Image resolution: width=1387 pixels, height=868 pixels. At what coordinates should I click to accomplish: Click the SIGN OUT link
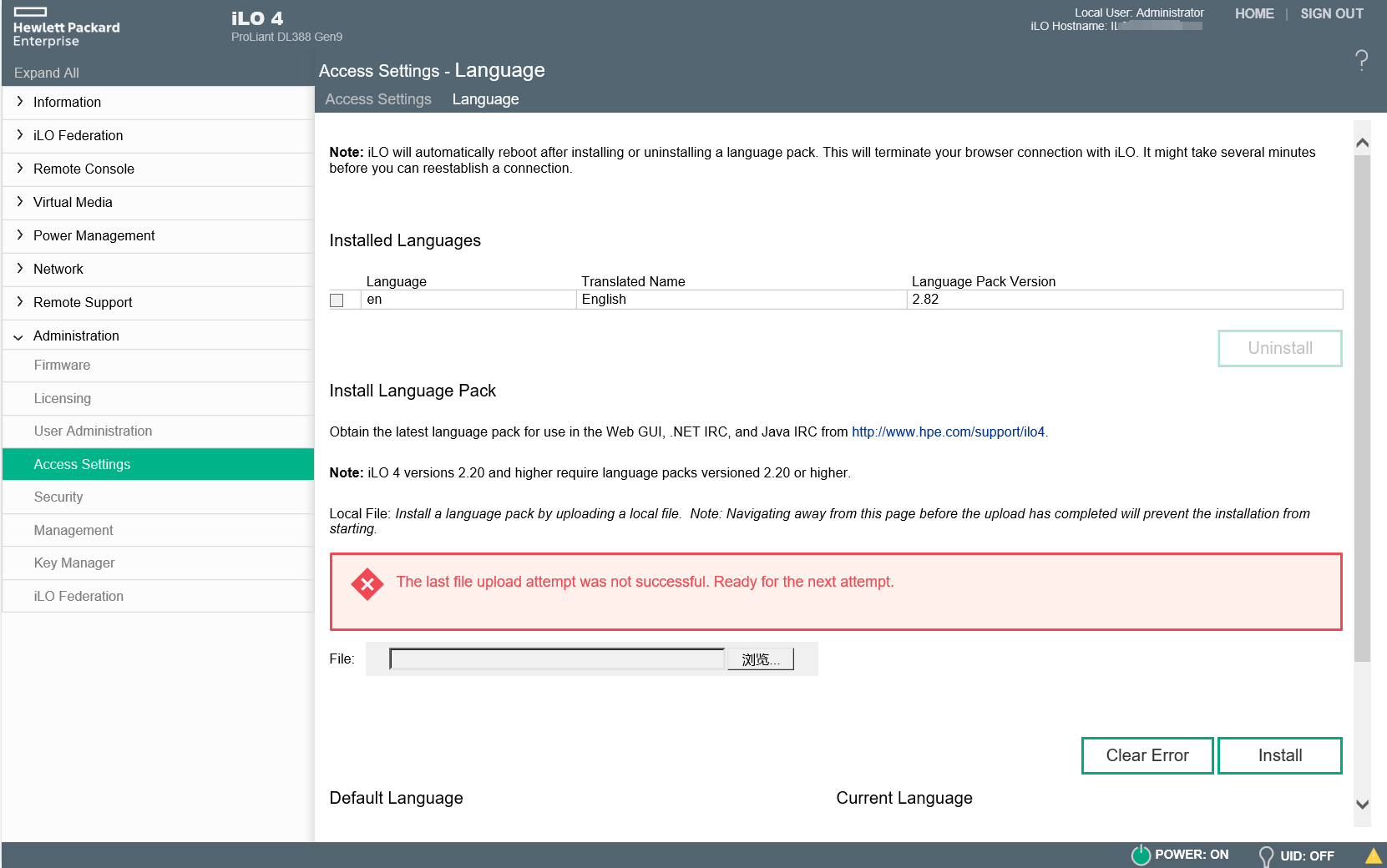[x=1331, y=13]
